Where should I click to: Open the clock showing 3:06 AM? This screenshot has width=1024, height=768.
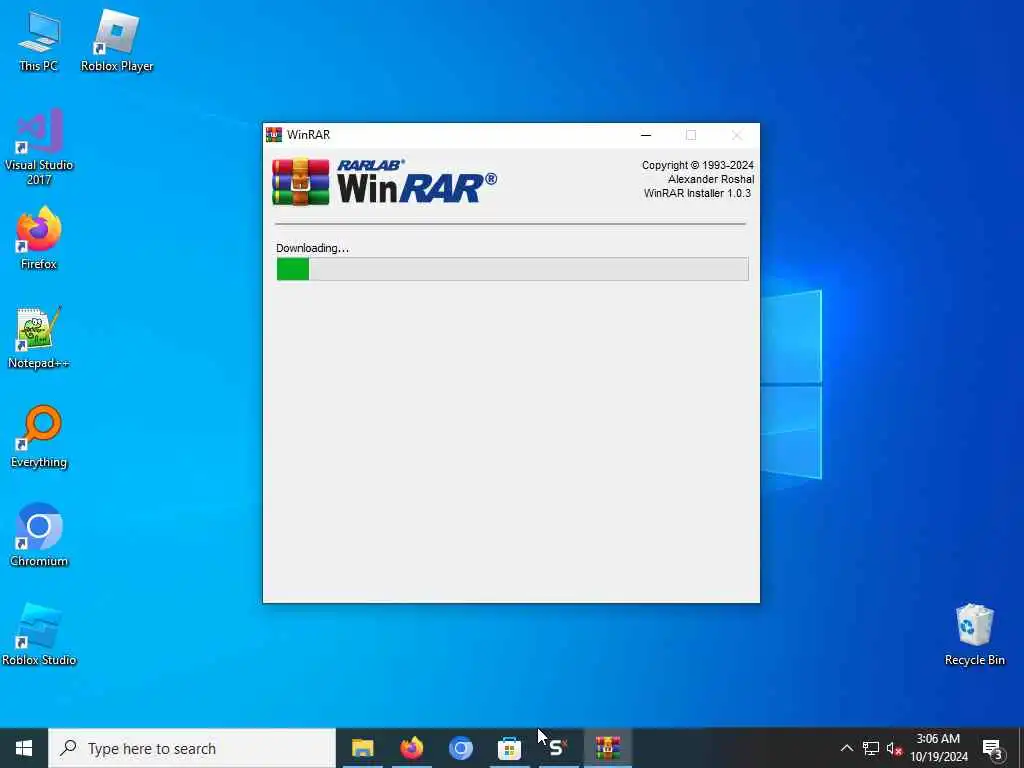click(x=938, y=748)
